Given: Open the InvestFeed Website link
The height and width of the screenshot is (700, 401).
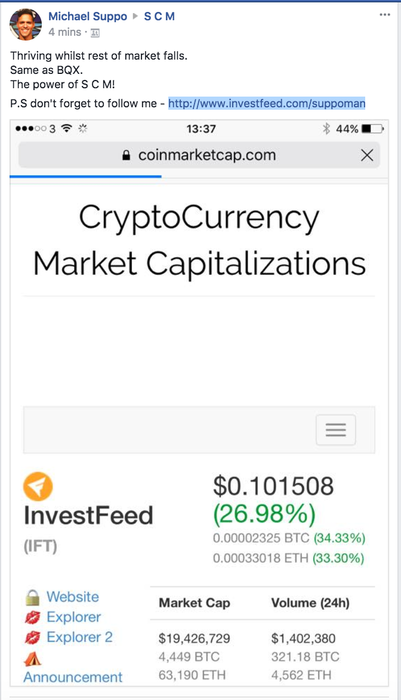Looking at the screenshot, I should click(73, 597).
